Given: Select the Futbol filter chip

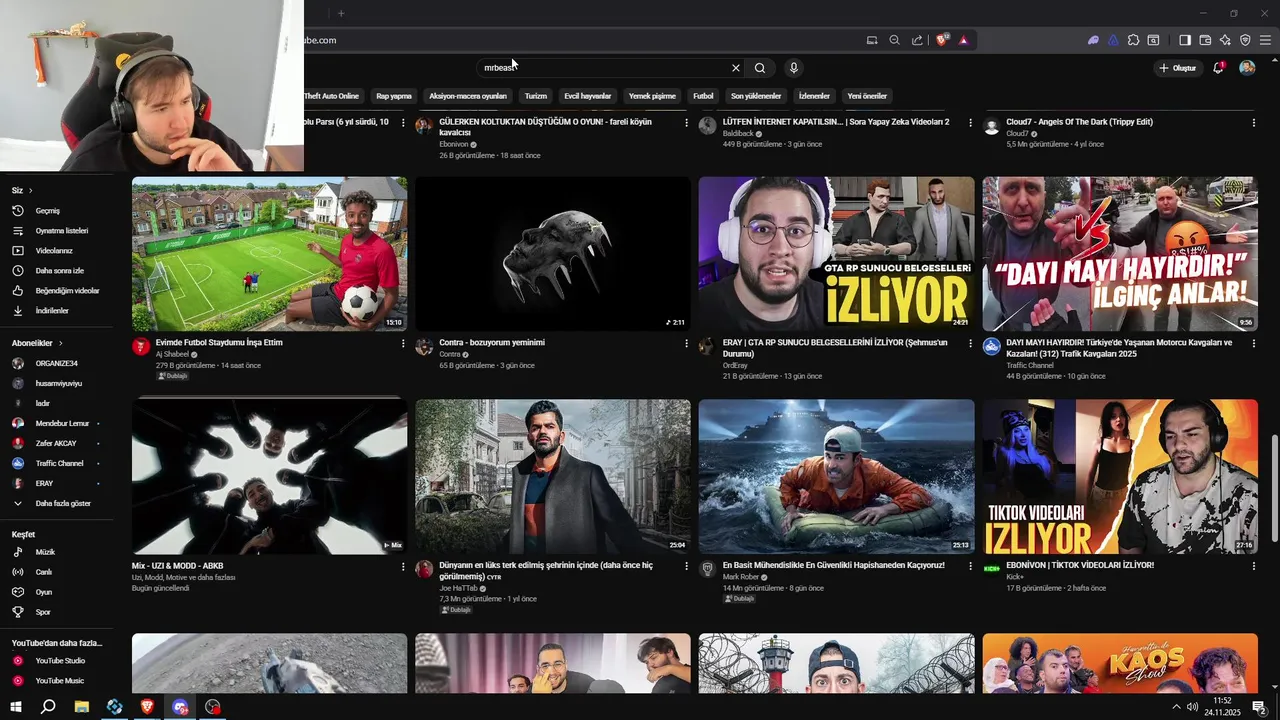Looking at the screenshot, I should click(x=703, y=96).
